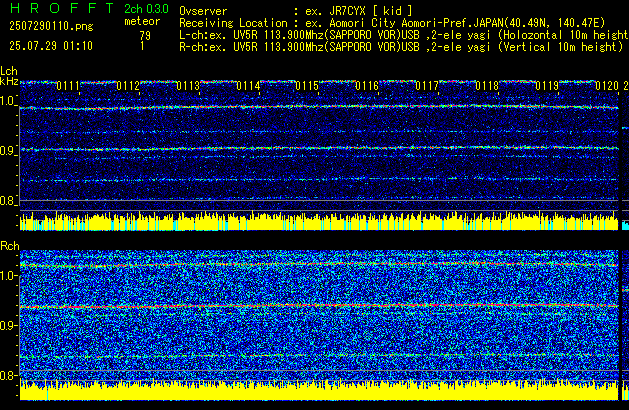The width and height of the screenshot is (629, 410).
Task: Click the R-ch receiver description line
Action: 401,47
